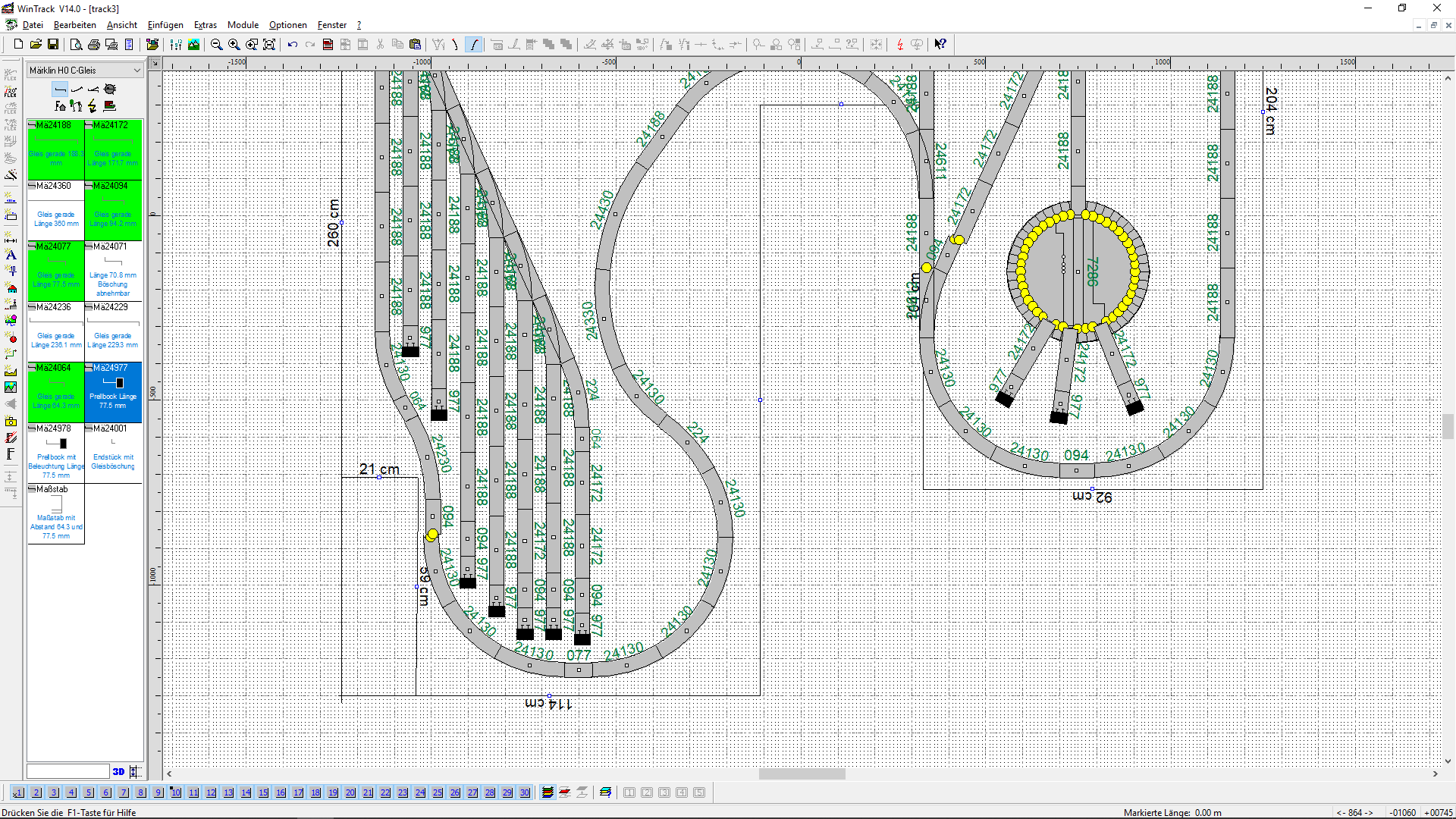Select turnout track category icon
This screenshot has height=819, width=1456.
[93, 89]
